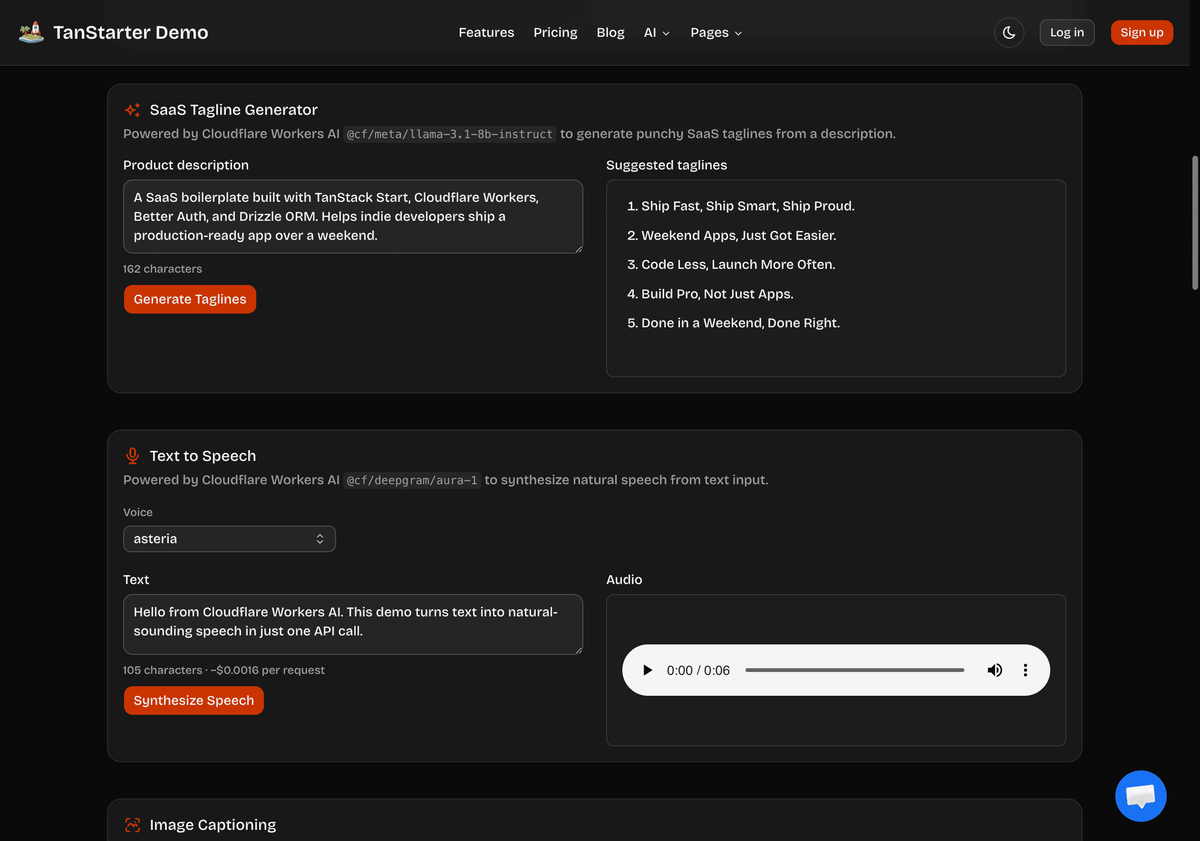1200x841 pixels.
Task: Toggle dark mode with moon icon
Action: tap(1009, 32)
